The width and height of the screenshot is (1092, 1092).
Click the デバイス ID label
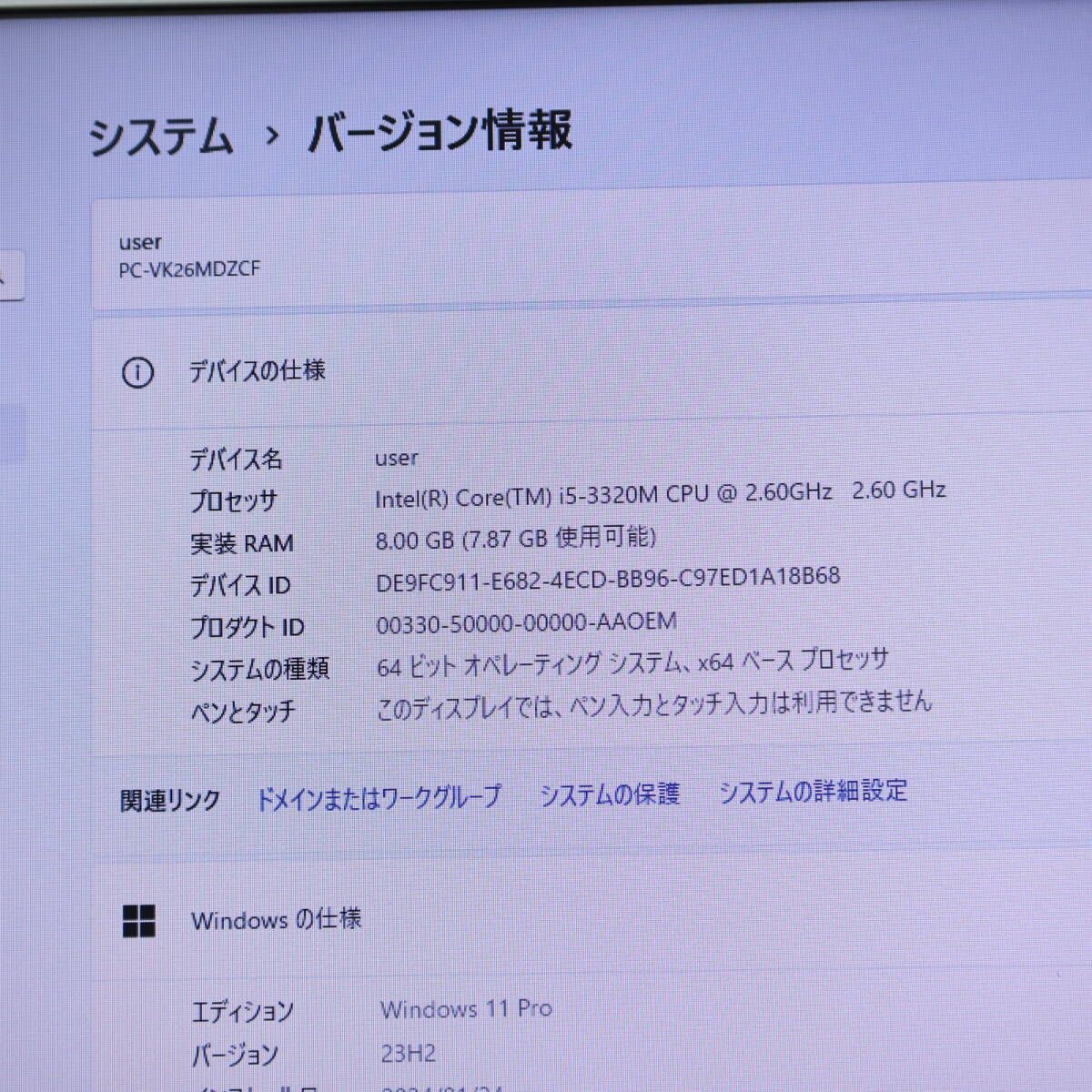pyautogui.click(x=240, y=585)
